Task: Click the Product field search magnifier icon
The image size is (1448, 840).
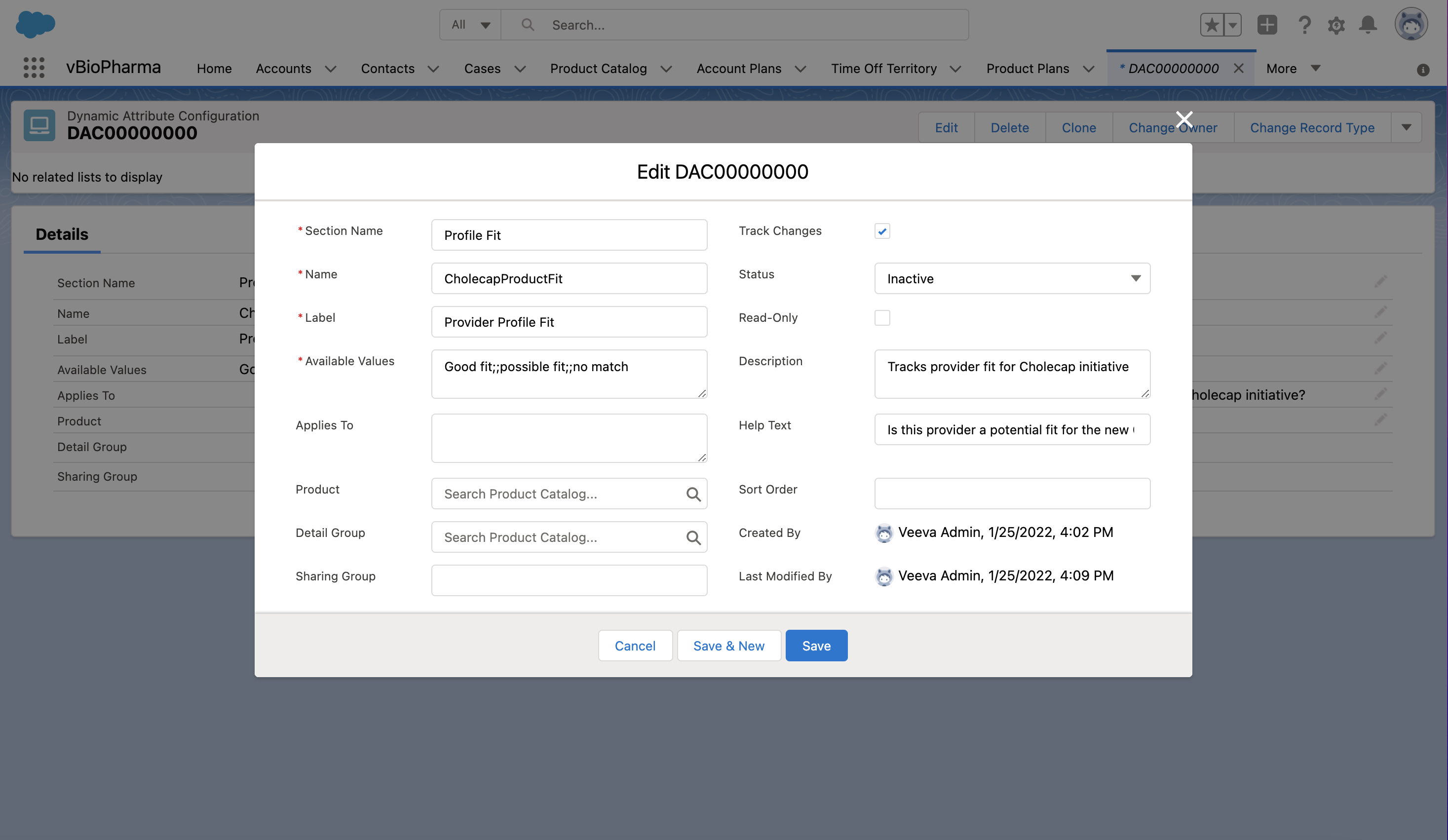Action: (693, 494)
